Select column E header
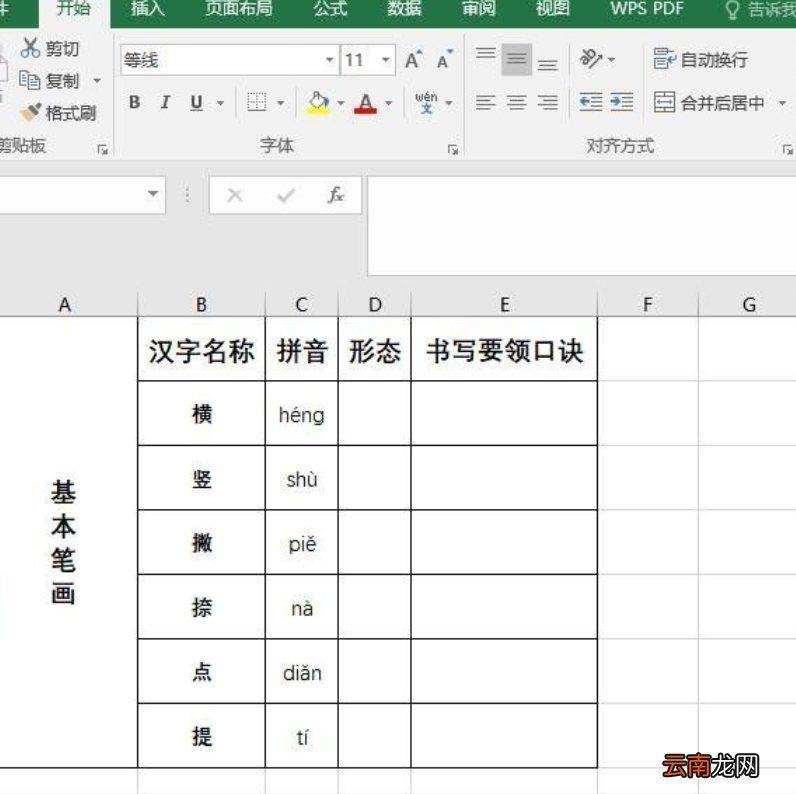Viewport: 796px width, 794px height. click(x=504, y=305)
